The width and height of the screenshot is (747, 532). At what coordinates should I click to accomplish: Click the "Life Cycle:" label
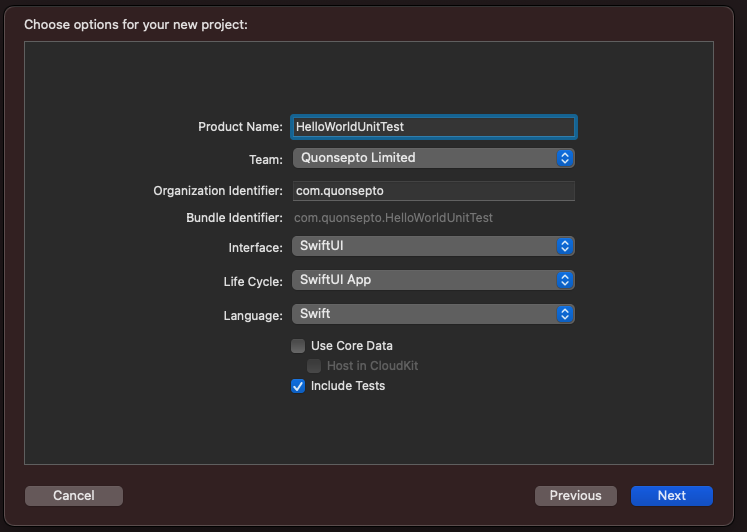point(253,282)
